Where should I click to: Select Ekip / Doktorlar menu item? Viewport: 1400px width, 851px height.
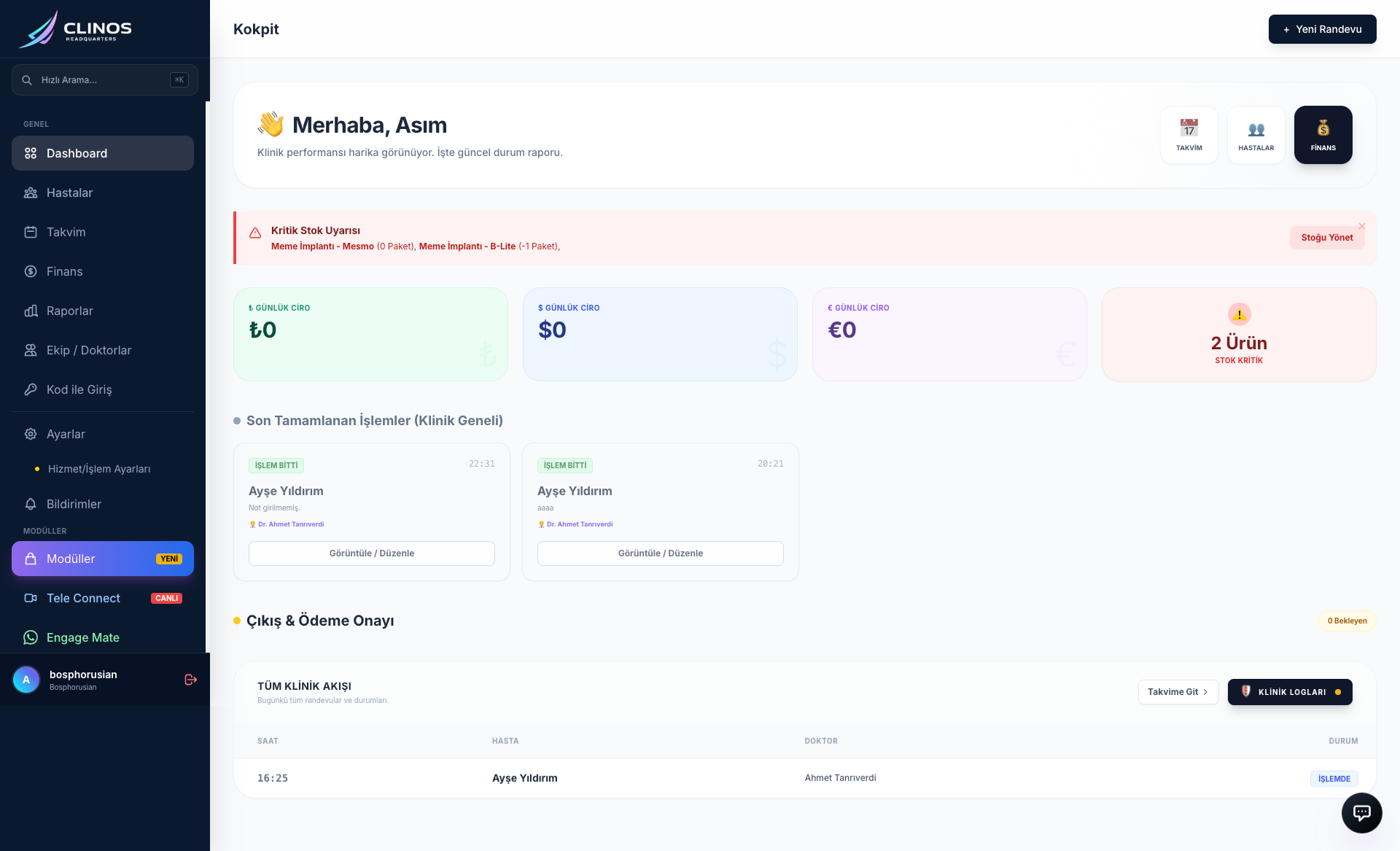click(x=89, y=350)
